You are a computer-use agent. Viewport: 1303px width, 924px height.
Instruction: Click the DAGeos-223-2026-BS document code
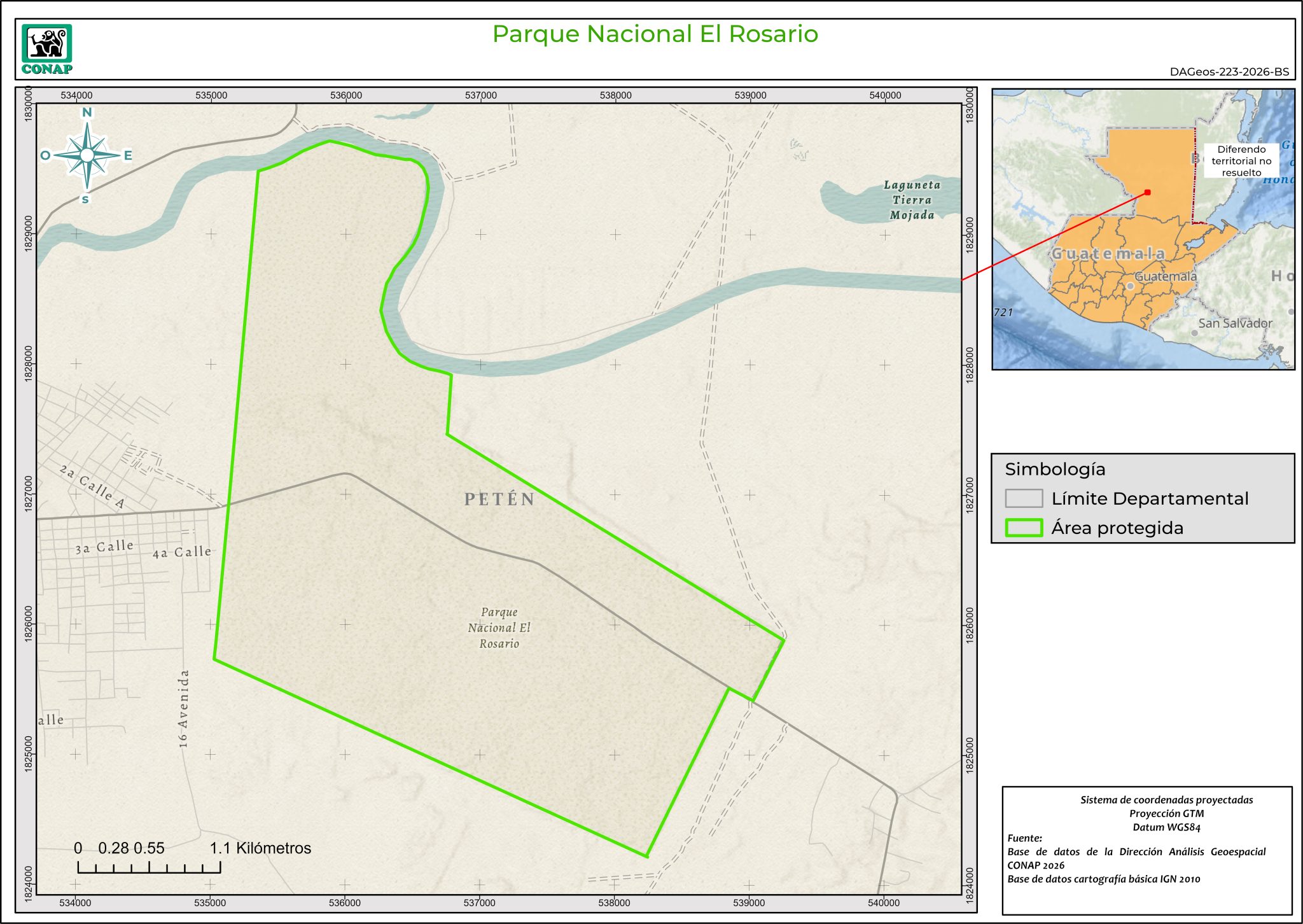pyautogui.click(x=1229, y=72)
